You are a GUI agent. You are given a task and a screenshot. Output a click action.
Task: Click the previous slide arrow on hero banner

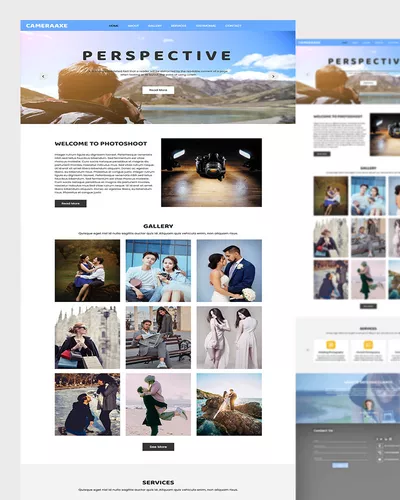43,76
